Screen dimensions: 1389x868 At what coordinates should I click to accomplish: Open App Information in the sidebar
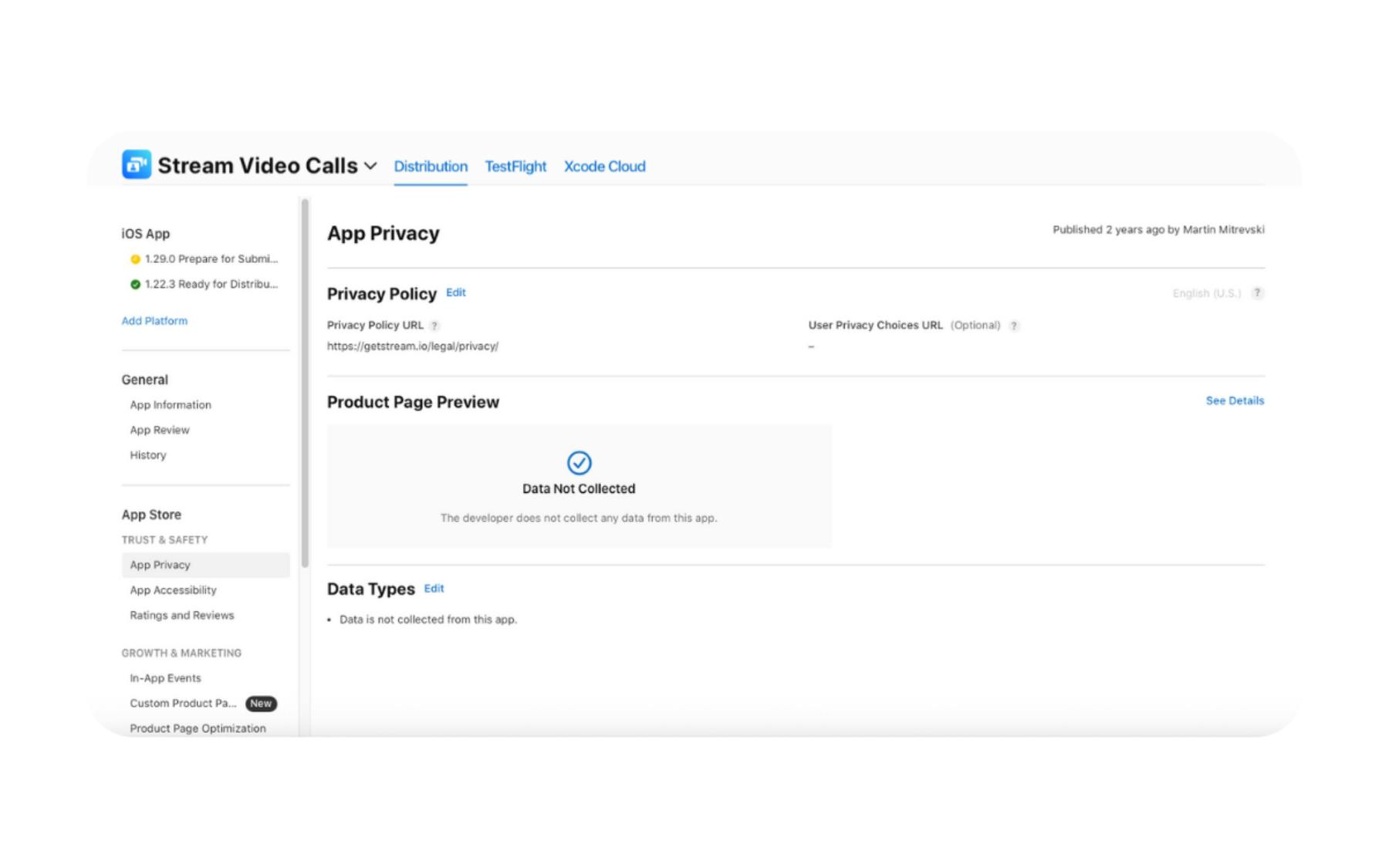pos(171,405)
